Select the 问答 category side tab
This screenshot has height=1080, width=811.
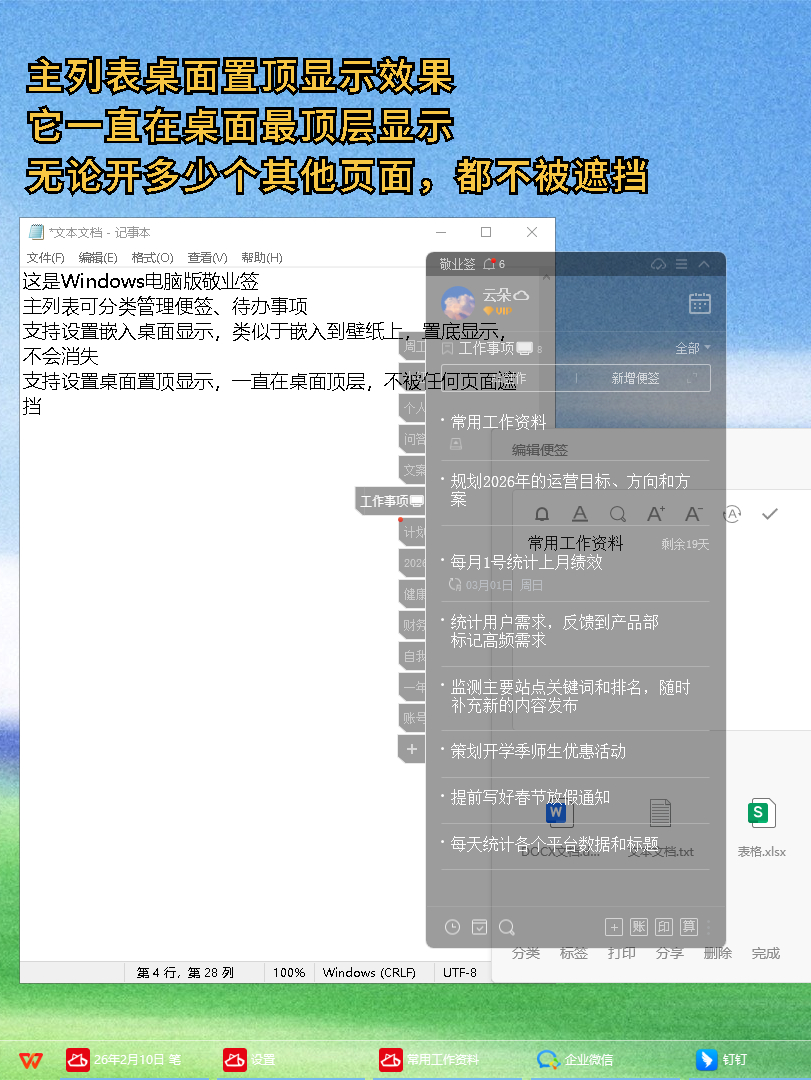click(413, 439)
